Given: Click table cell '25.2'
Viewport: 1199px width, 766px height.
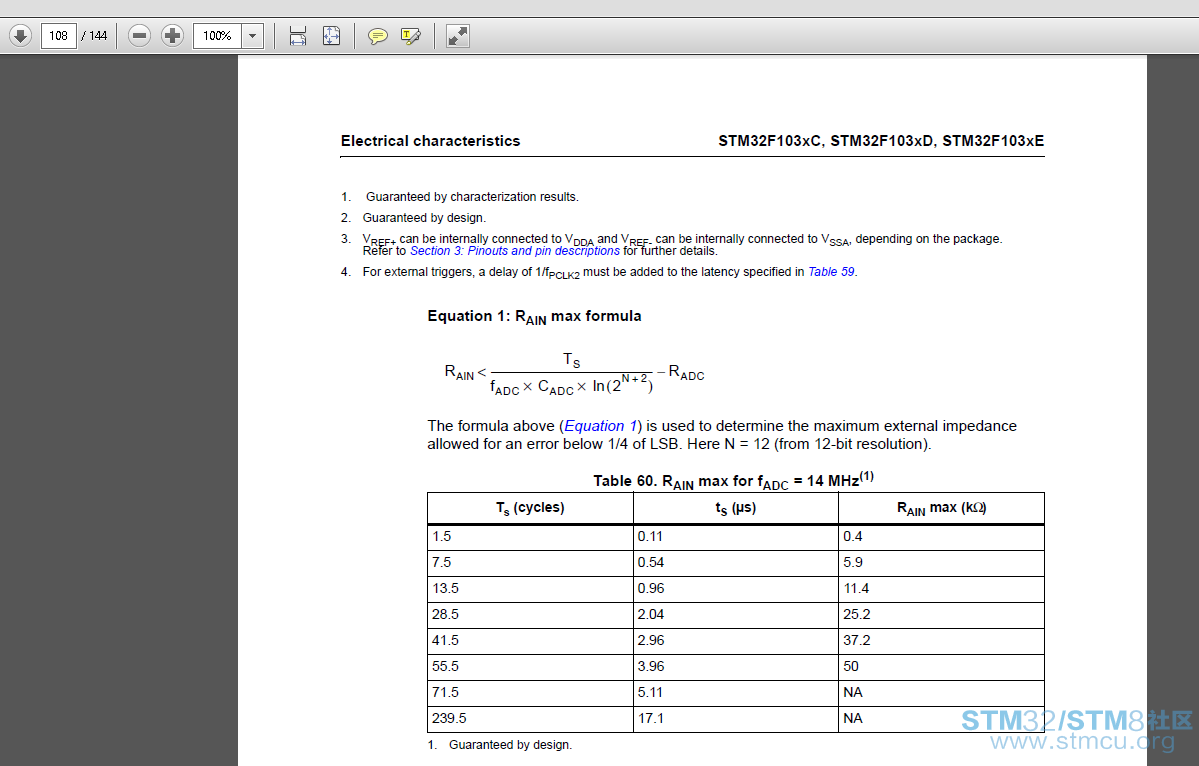Looking at the screenshot, I should pyautogui.click(x=941, y=615).
